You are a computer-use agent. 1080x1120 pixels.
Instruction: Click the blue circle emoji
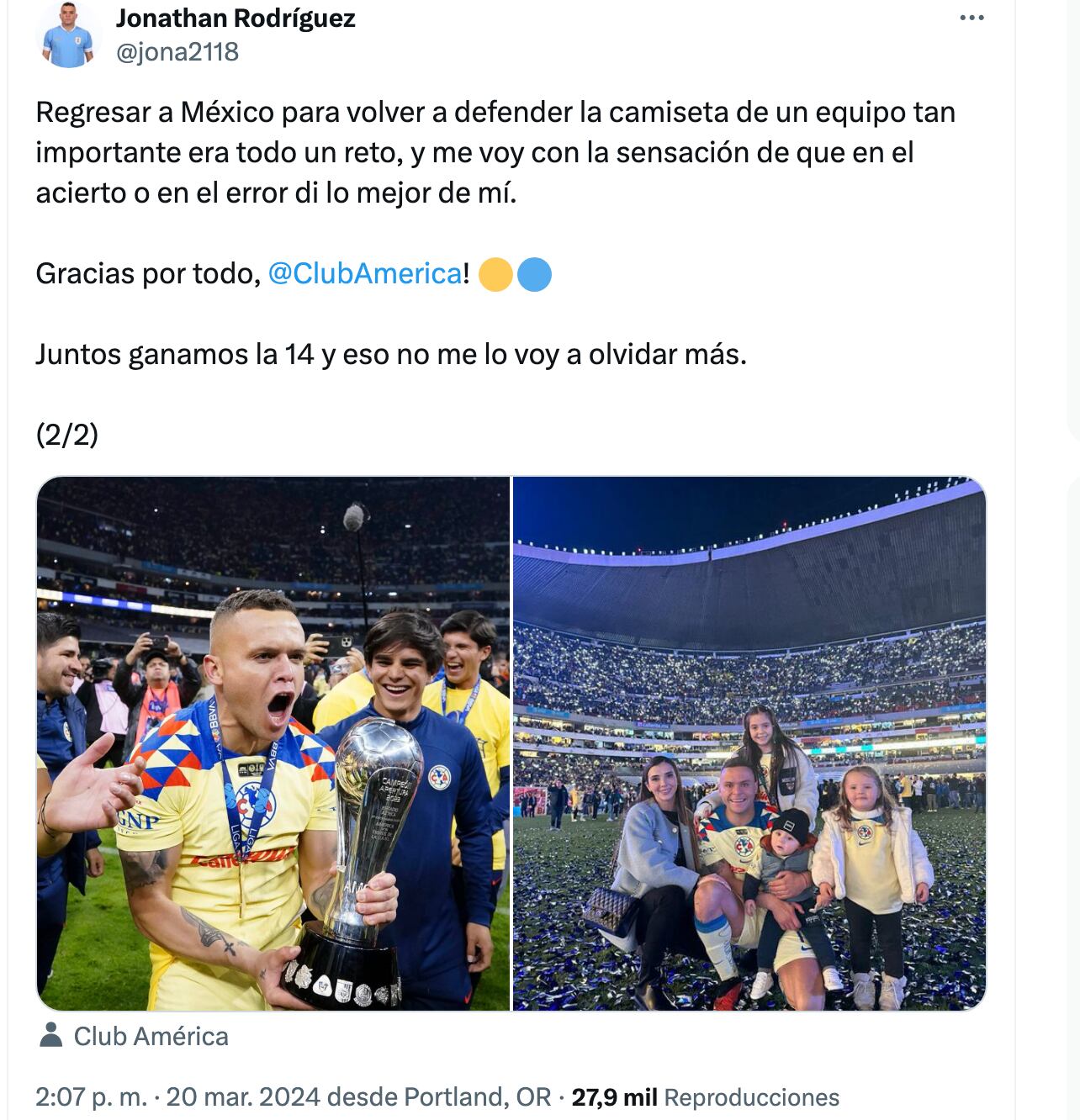(534, 275)
